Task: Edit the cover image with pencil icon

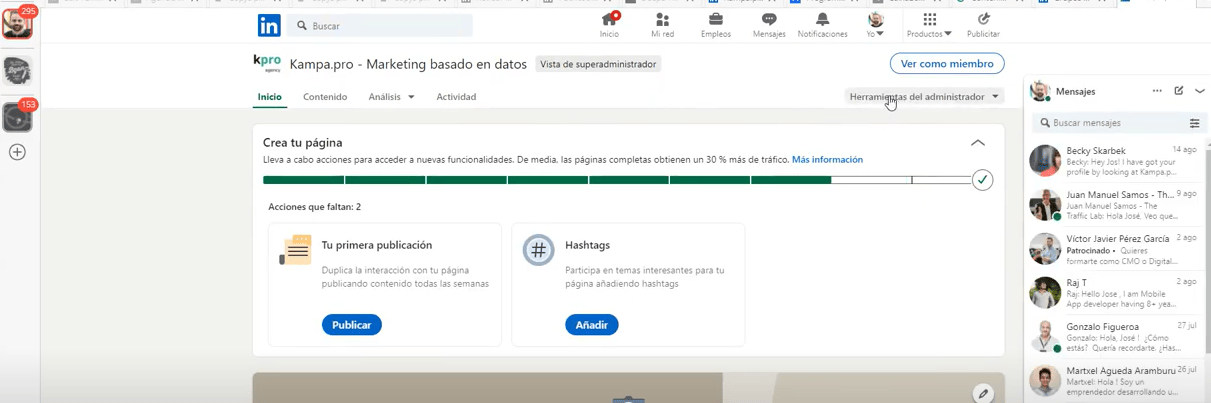Action: 984,394
